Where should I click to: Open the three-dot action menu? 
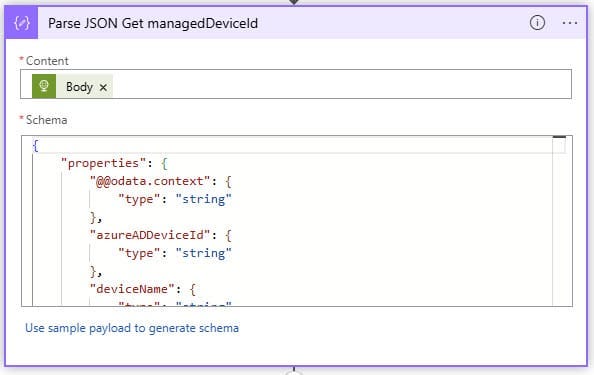pyautogui.click(x=569, y=23)
